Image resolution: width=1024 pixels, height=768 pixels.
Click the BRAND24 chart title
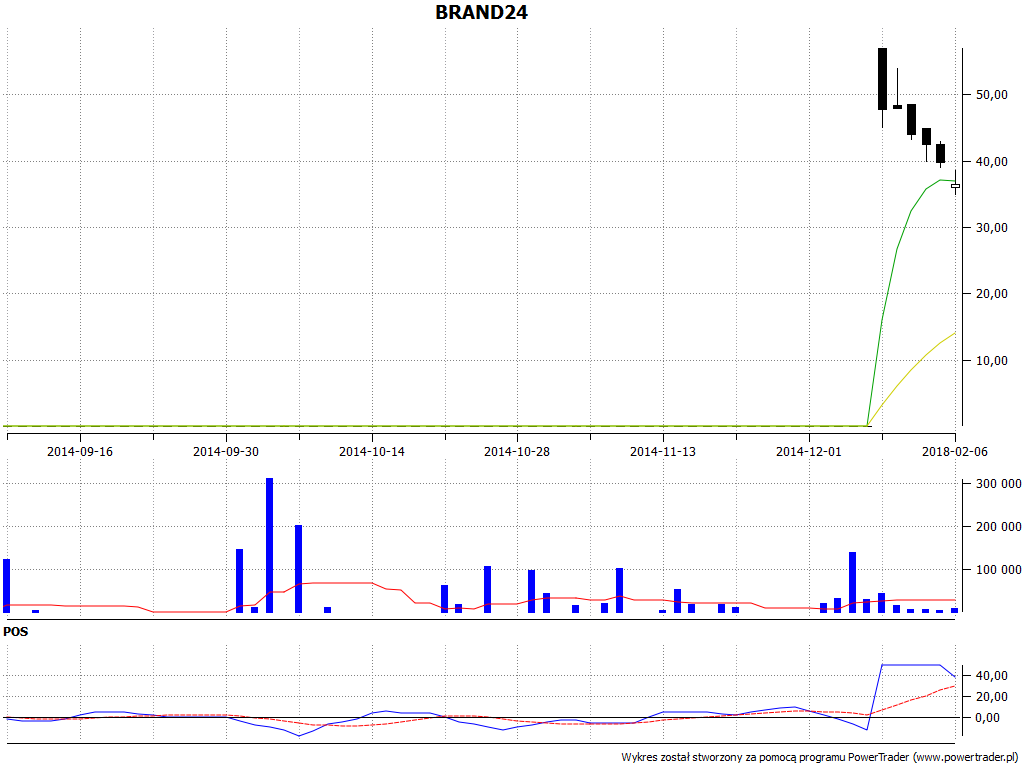coord(481,13)
